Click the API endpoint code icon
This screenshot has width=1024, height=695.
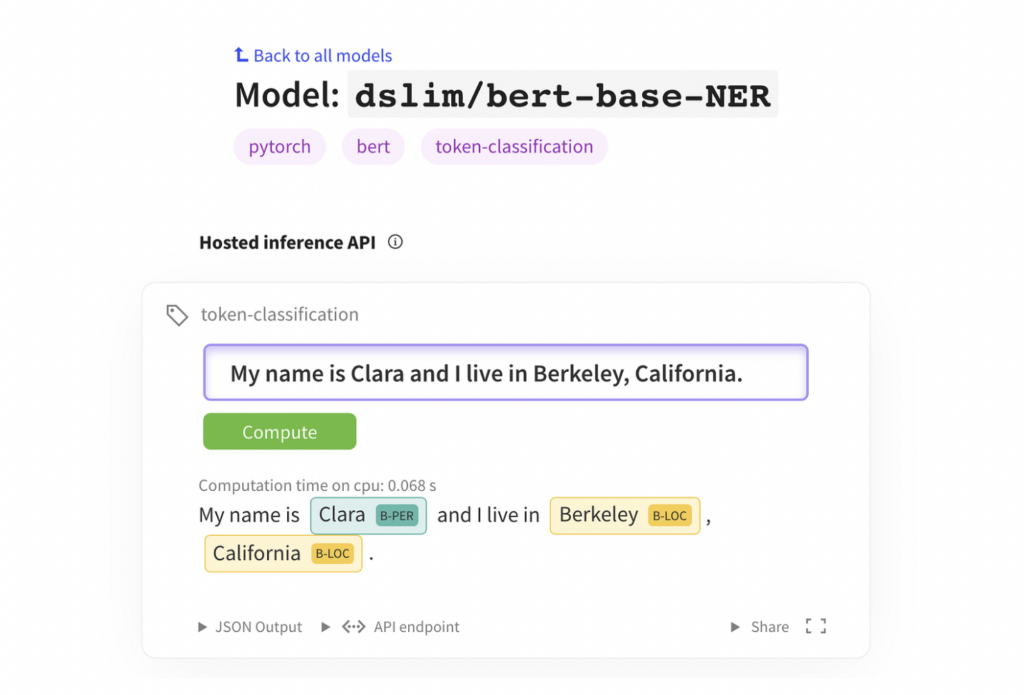click(353, 627)
